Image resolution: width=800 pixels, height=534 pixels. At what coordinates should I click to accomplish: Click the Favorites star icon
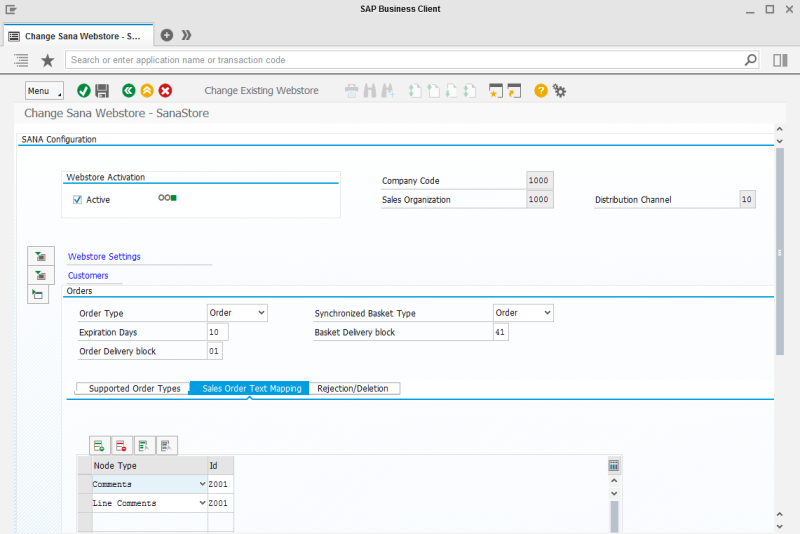47,60
